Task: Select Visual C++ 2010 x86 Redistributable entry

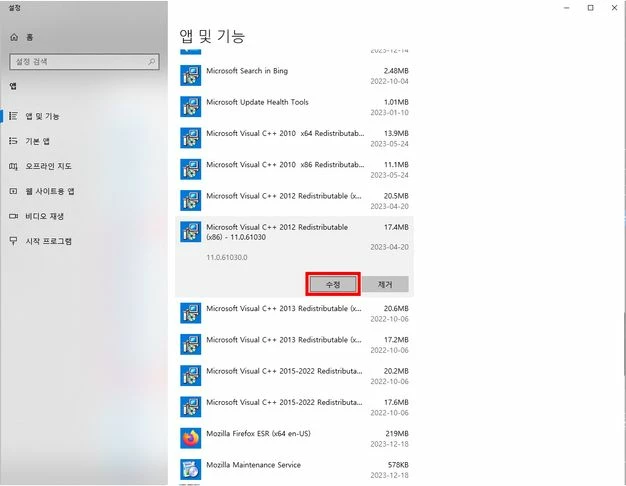Action: [294, 169]
